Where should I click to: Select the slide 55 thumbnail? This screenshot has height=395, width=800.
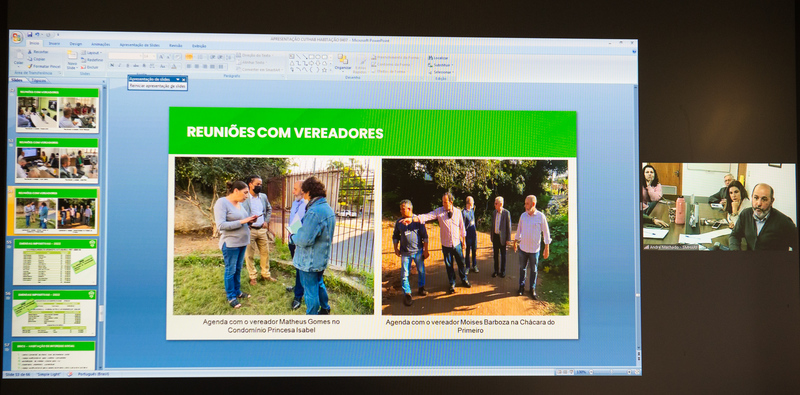click(x=55, y=261)
